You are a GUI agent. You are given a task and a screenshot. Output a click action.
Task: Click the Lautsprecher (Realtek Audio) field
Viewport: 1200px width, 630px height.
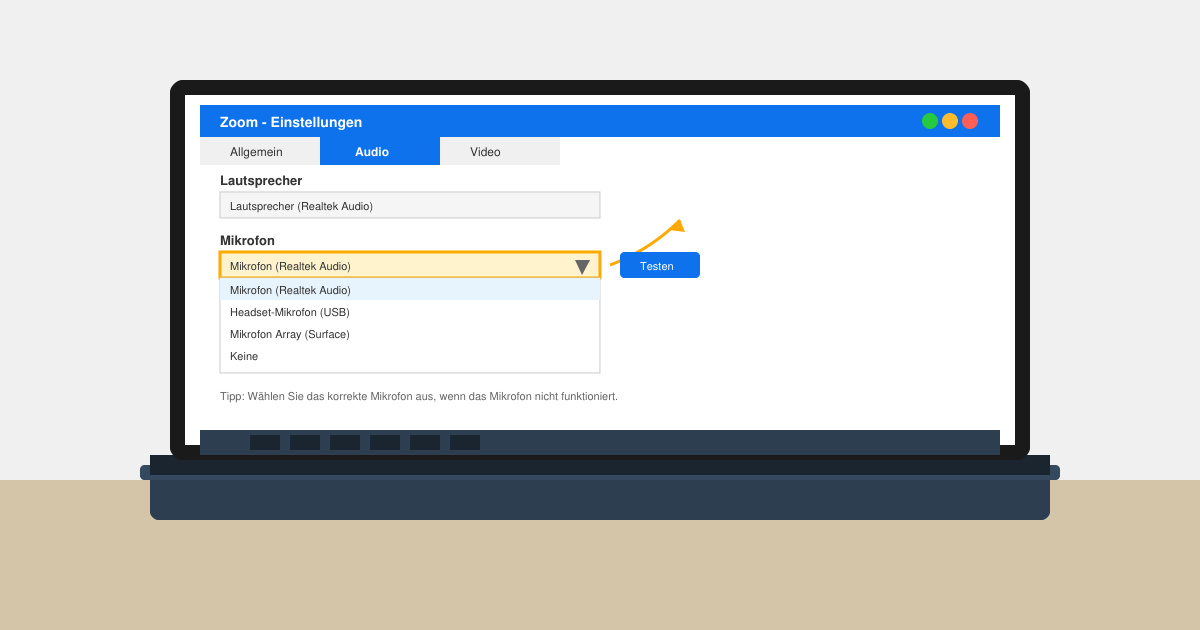point(410,205)
